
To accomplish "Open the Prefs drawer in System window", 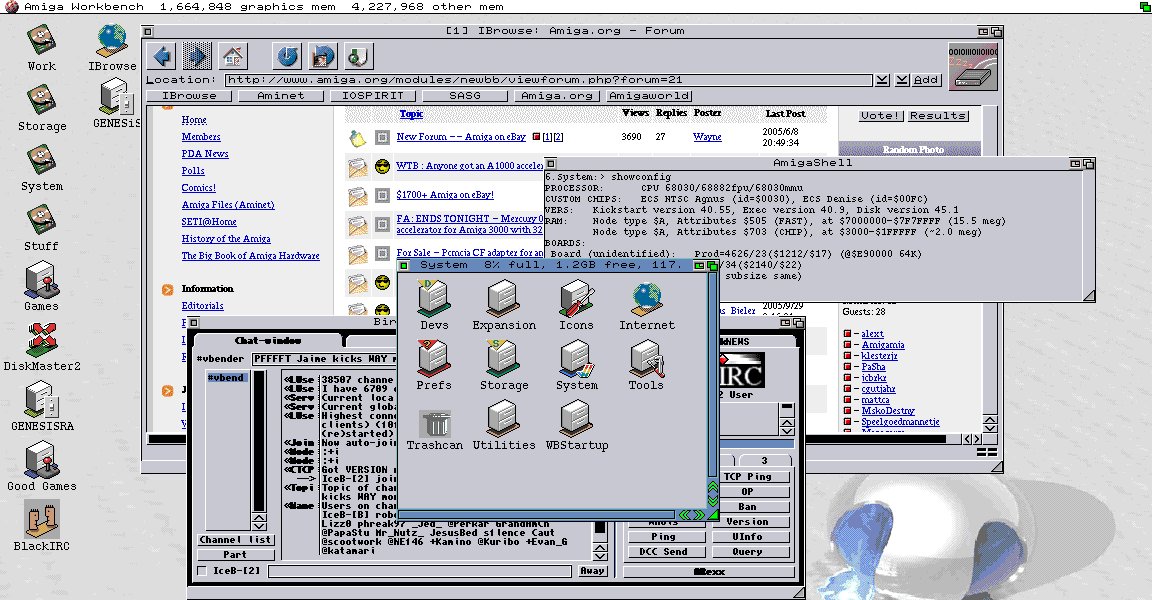I will tap(433, 366).
